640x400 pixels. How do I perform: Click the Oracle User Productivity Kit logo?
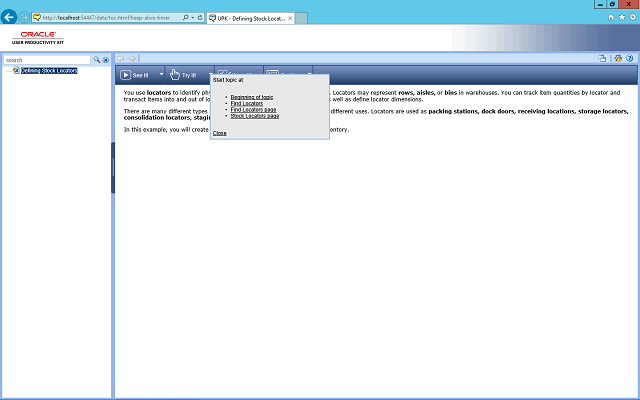[38, 38]
